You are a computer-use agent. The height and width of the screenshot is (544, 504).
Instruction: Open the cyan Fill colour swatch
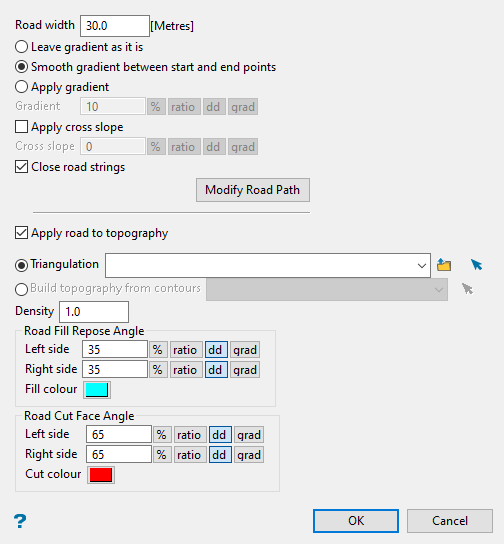97,390
